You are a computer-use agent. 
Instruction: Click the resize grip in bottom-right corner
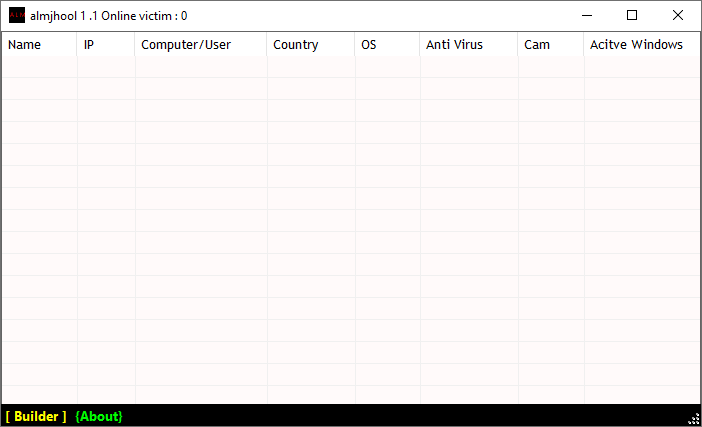[x=693, y=418]
